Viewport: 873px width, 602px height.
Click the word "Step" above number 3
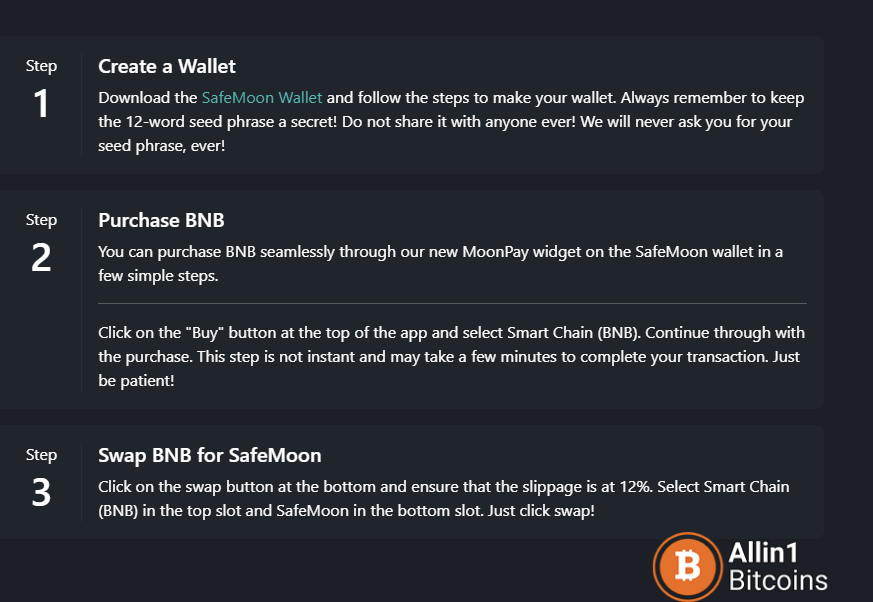(41, 455)
